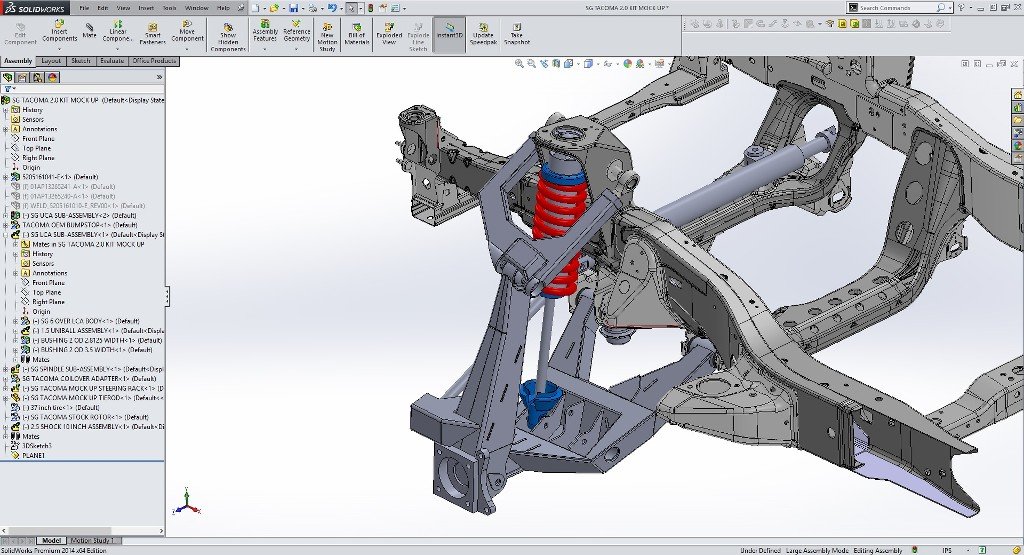
Task: Open the Smart Fasteners tool
Action: click(152, 34)
